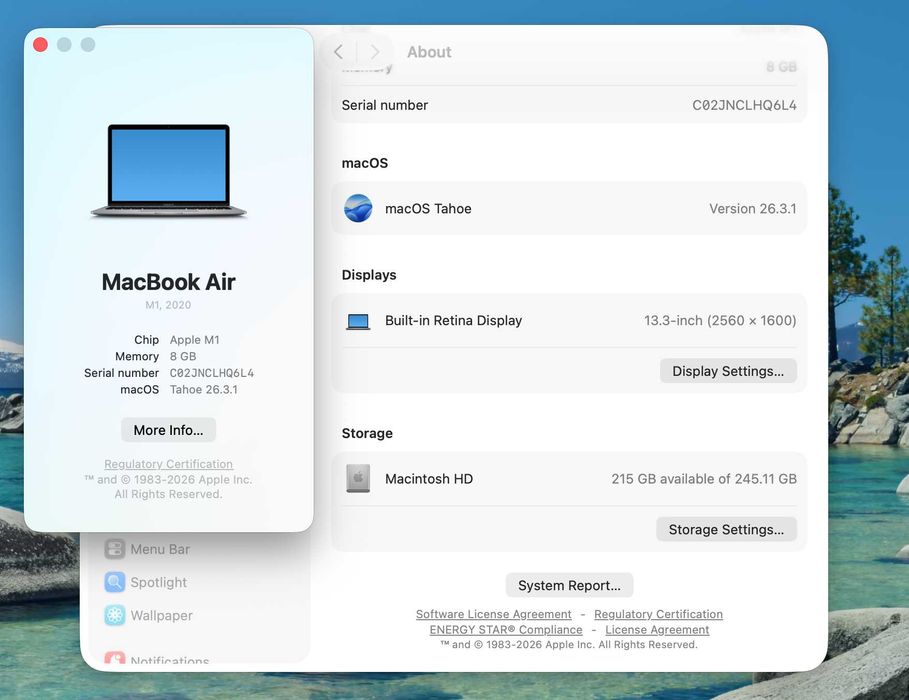
Task: Click the Displays section heading
Action: coord(369,275)
